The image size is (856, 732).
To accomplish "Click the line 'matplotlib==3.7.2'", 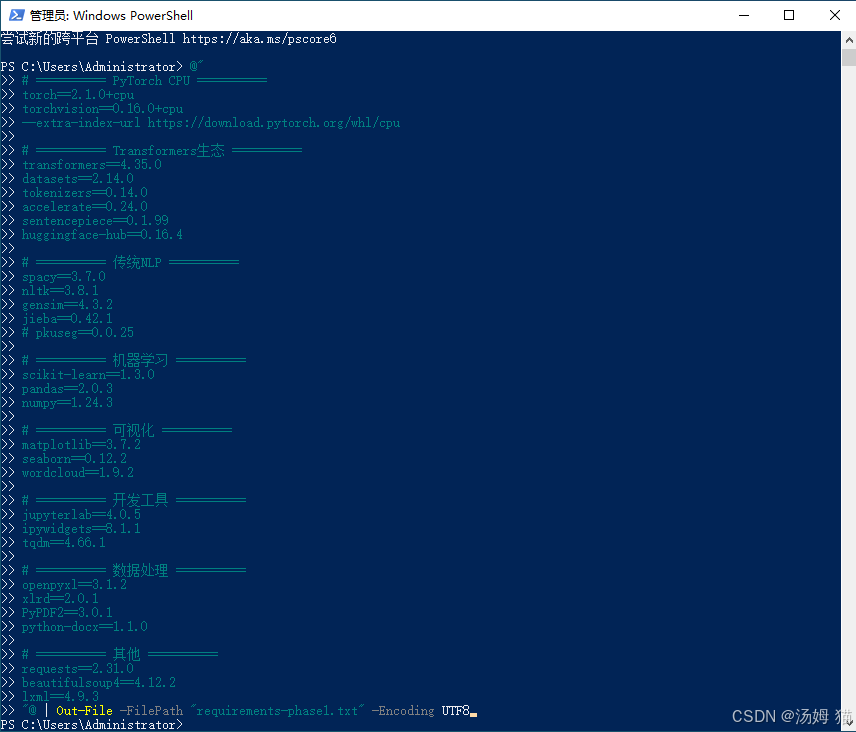I will [x=81, y=445].
